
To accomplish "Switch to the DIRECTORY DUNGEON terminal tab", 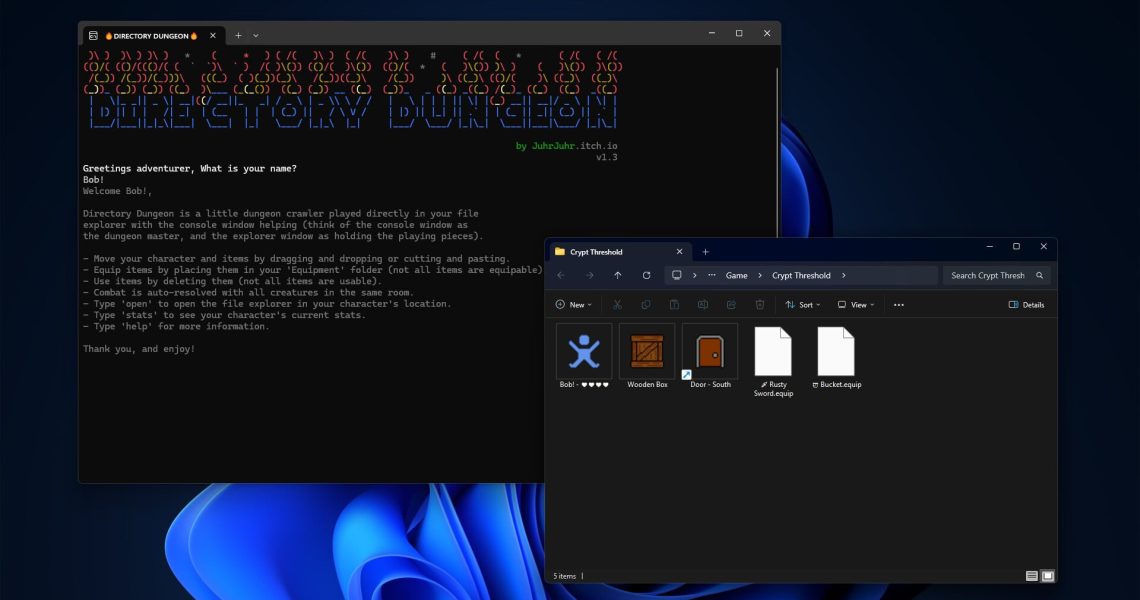I will [x=150, y=35].
